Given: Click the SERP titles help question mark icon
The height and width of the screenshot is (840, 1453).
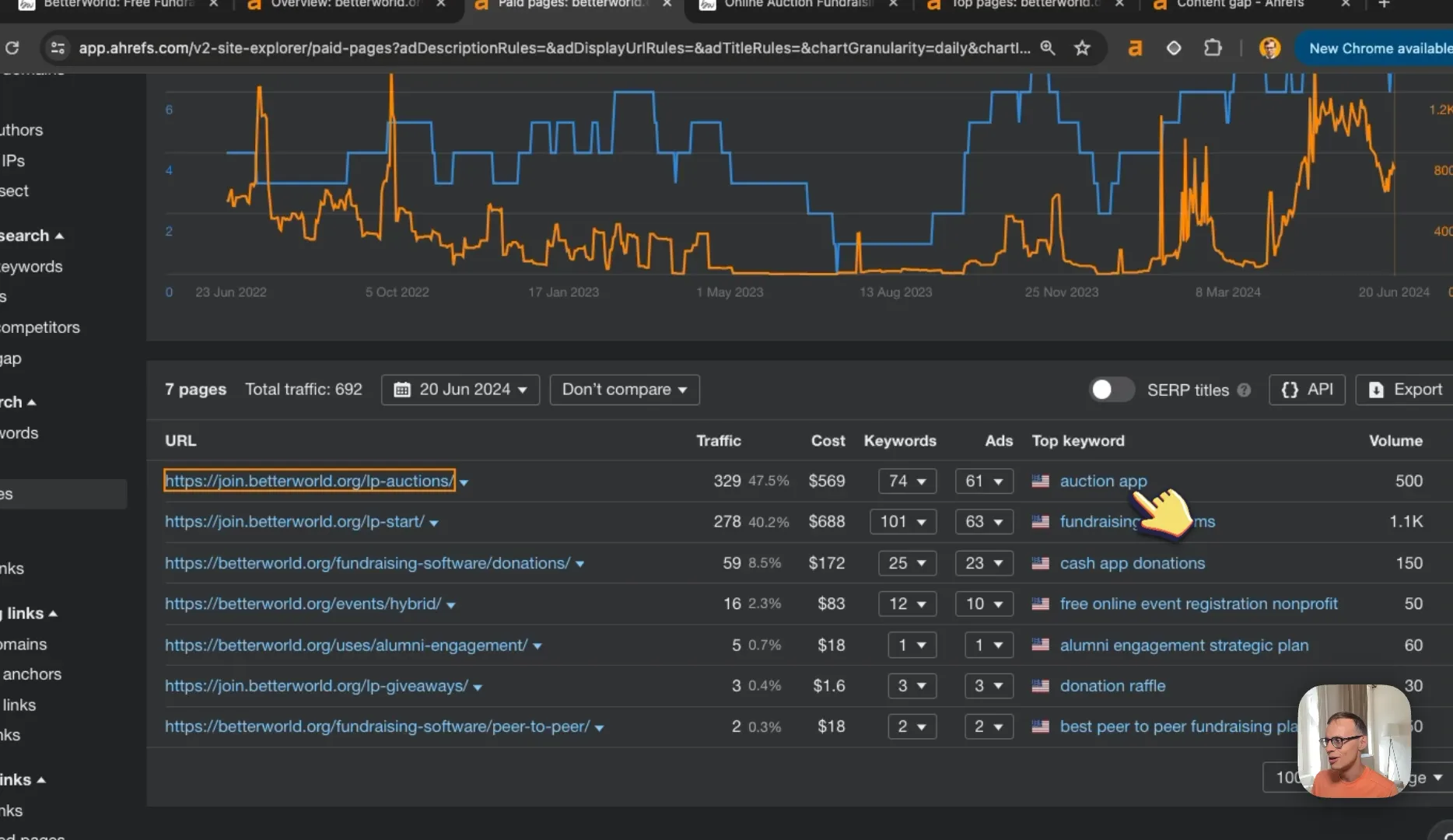Looking at the screenshot, I should coord(1244,390).
